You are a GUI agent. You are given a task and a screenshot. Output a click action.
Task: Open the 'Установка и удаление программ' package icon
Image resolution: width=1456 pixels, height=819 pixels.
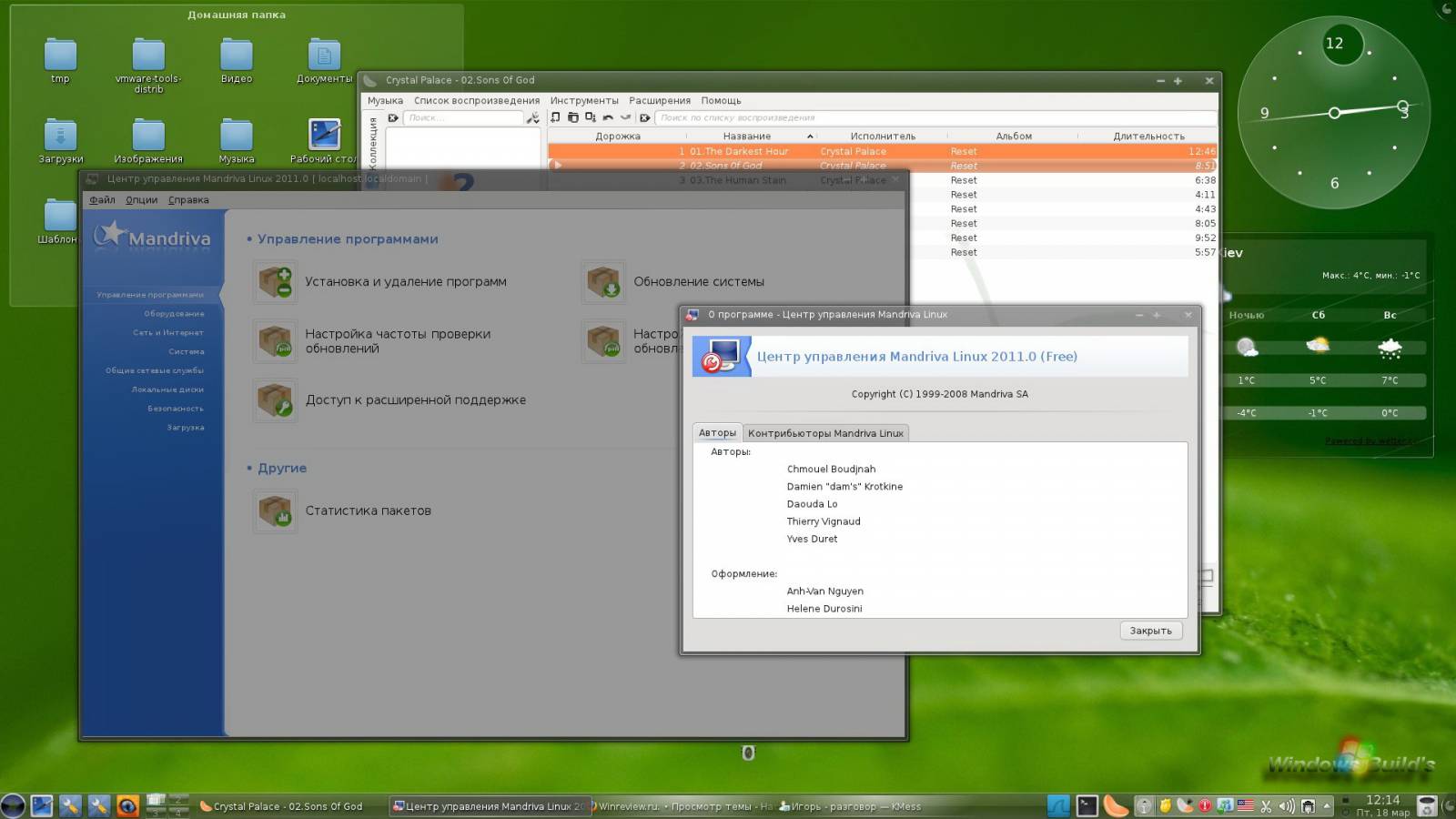point(275,282)
